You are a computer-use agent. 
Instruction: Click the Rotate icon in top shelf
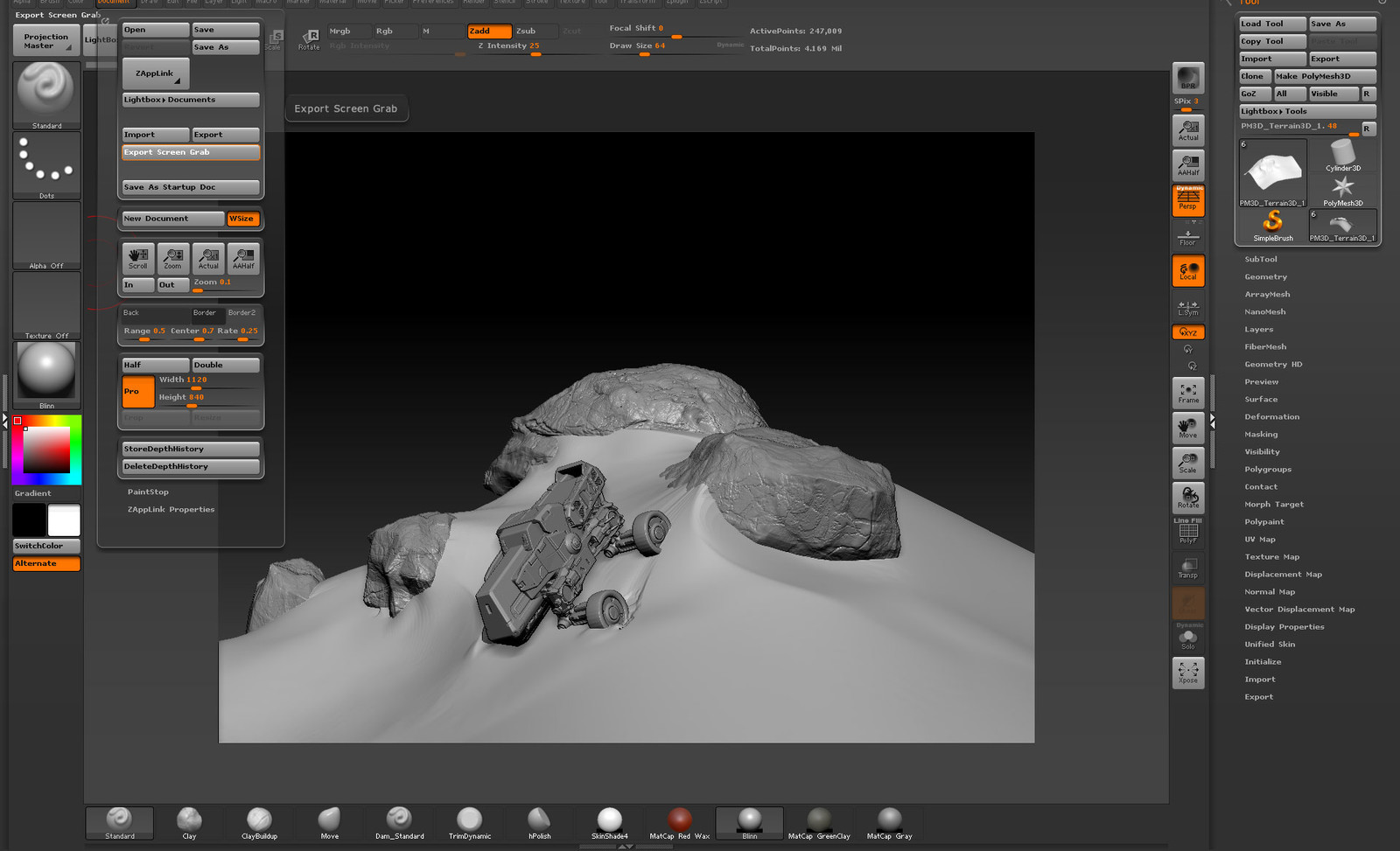point(310,39)
